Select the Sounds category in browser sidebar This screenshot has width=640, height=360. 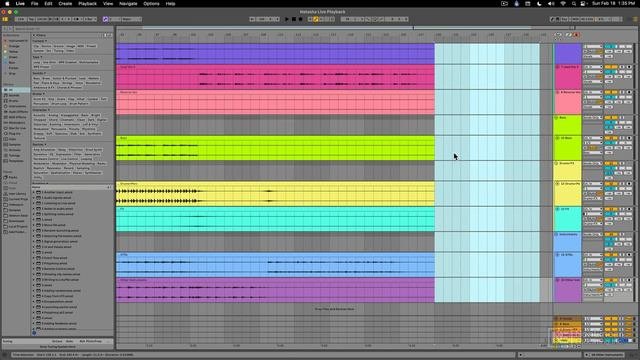[17, 95]
